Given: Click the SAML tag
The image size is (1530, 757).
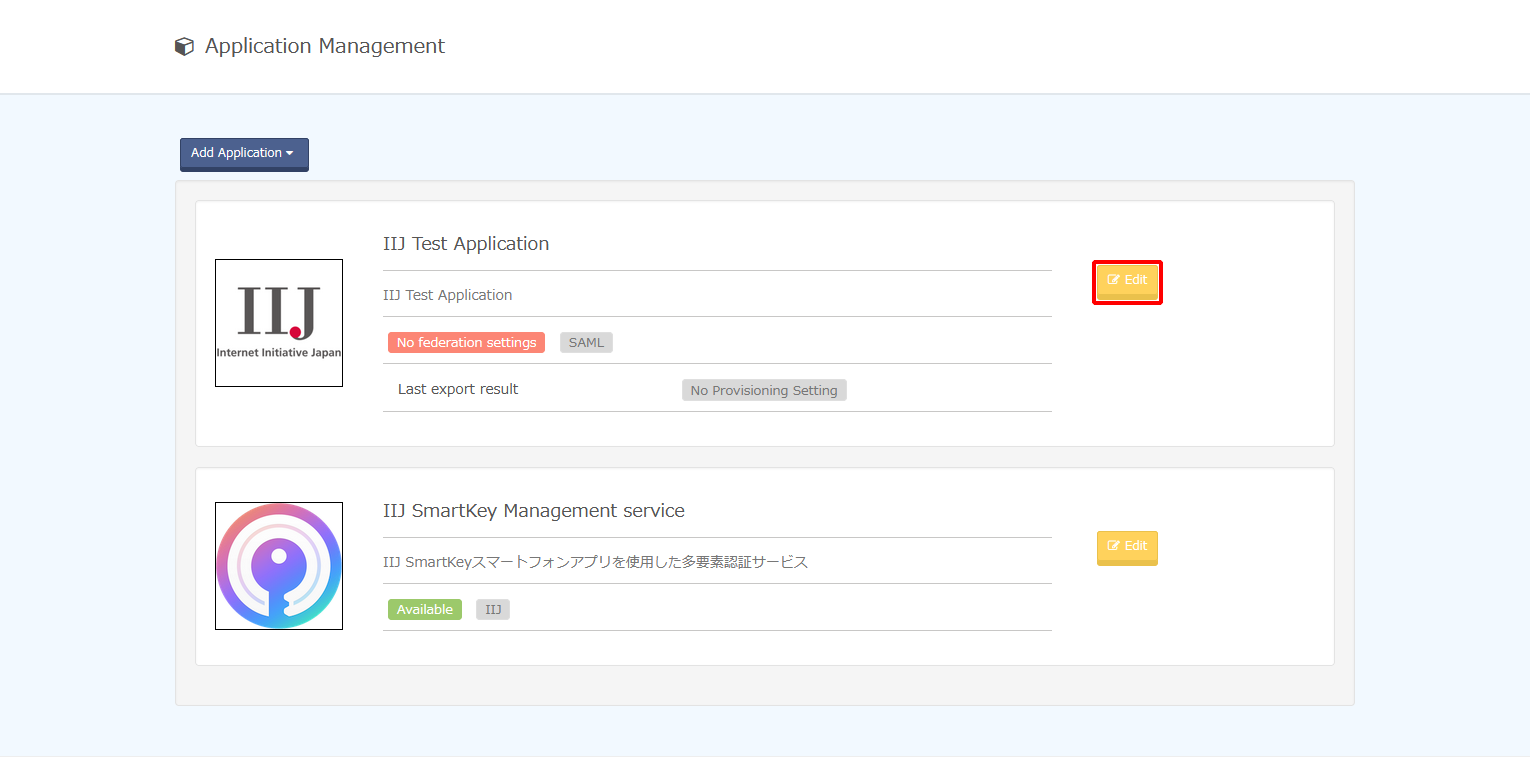Looking at the screenshot, I should pyautogui.click(x=586, y=342).
